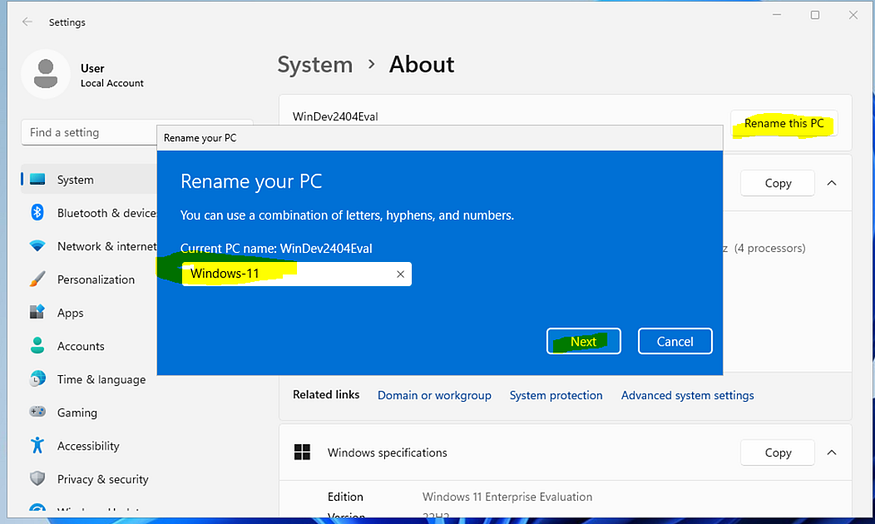The width and height of the screenshot is (875, 524).
Task: Click System in the breadcrumb
Action: coord(315,65)
